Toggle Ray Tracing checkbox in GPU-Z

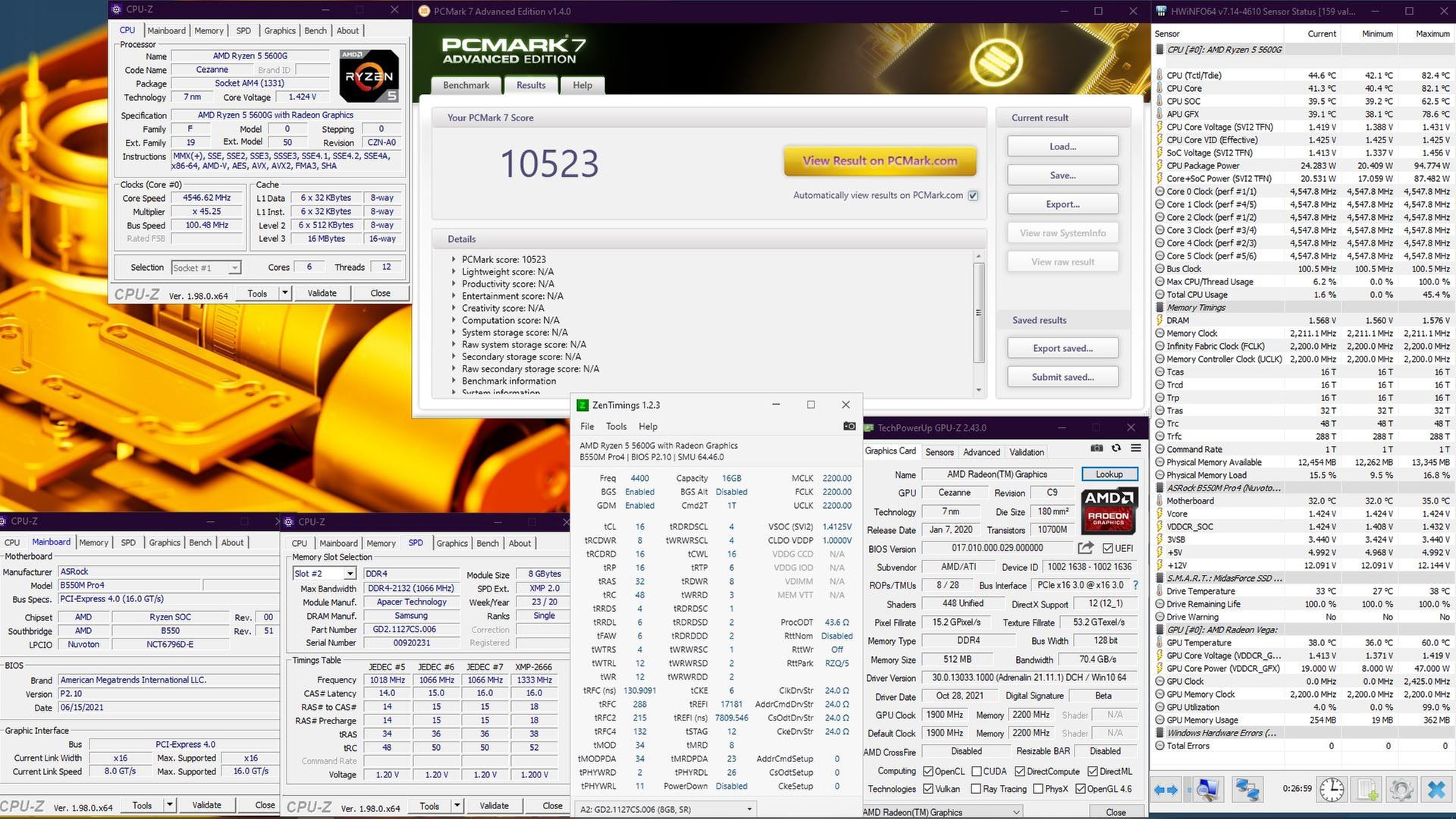pos(977,789)
